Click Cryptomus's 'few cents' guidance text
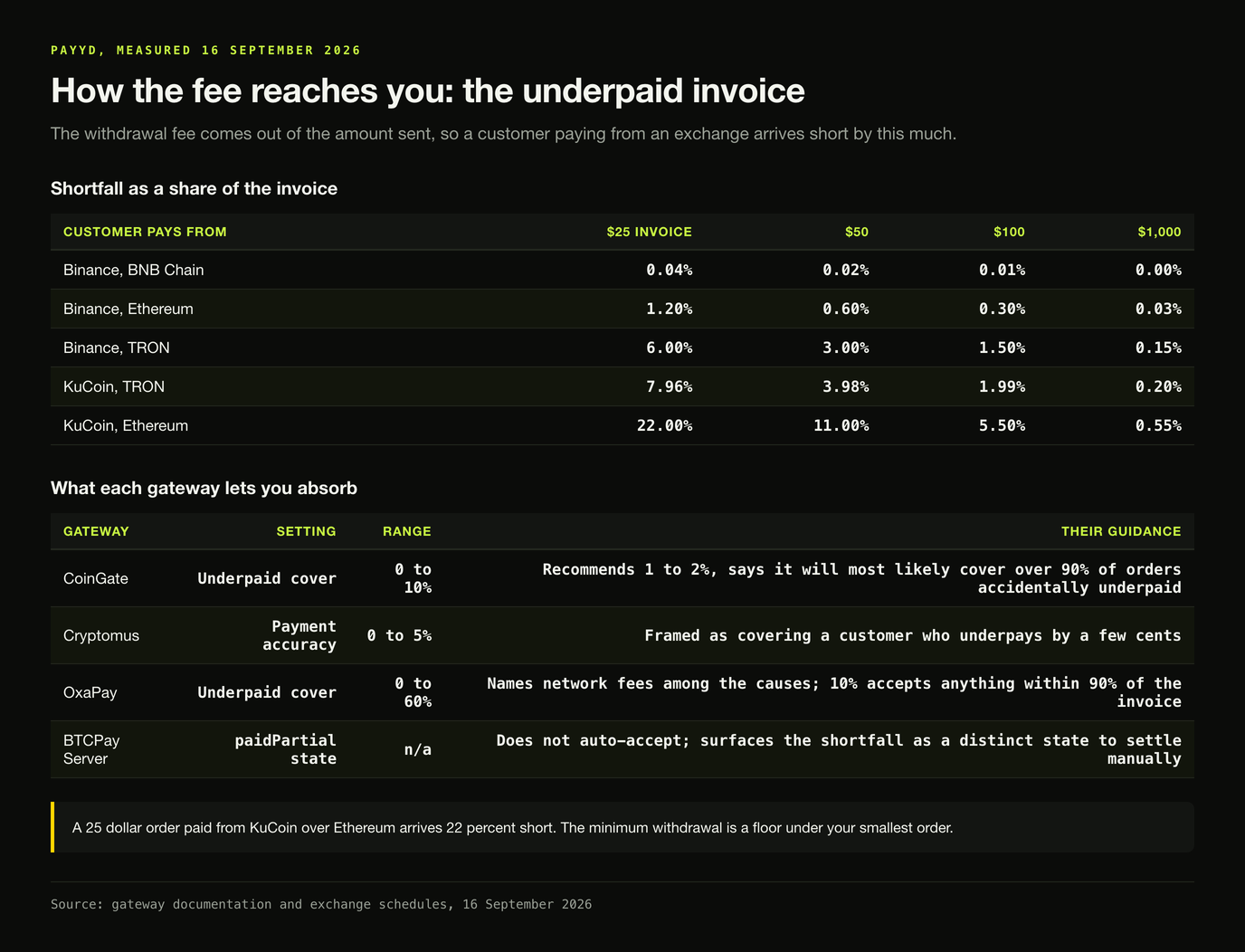1245x952 pixels. pos(913,635)
